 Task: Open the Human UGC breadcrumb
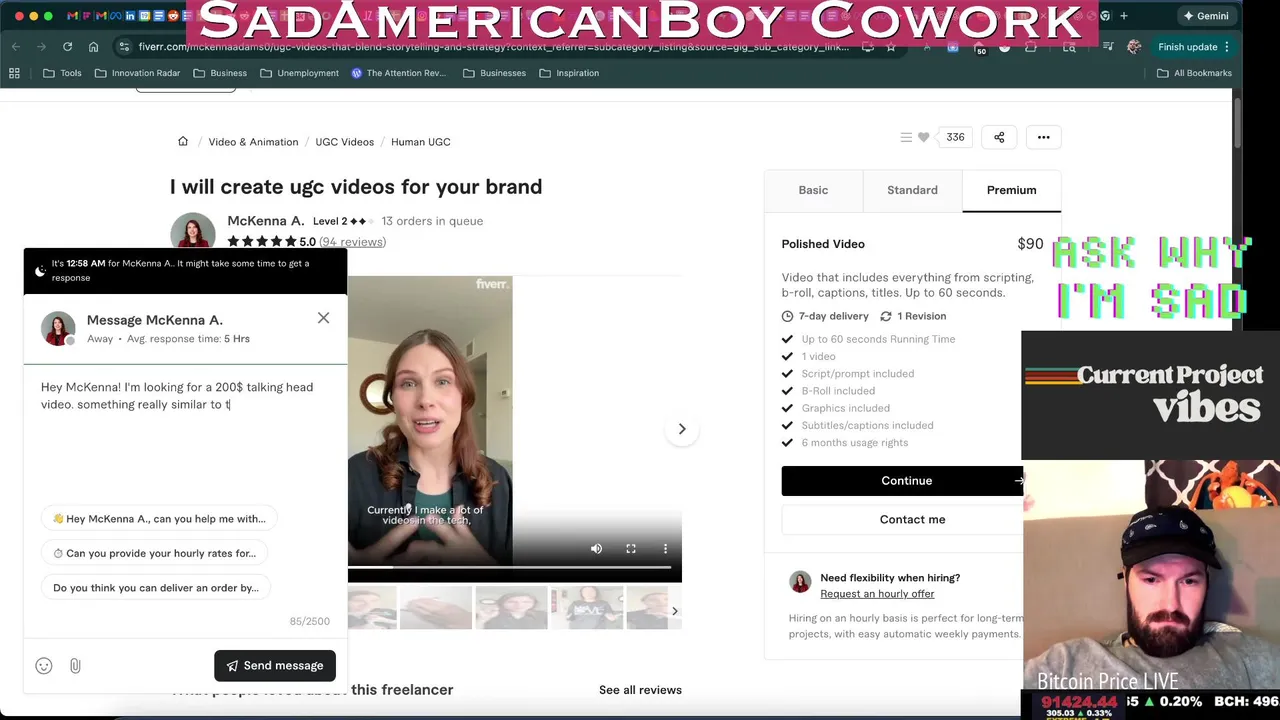[420, 142]
